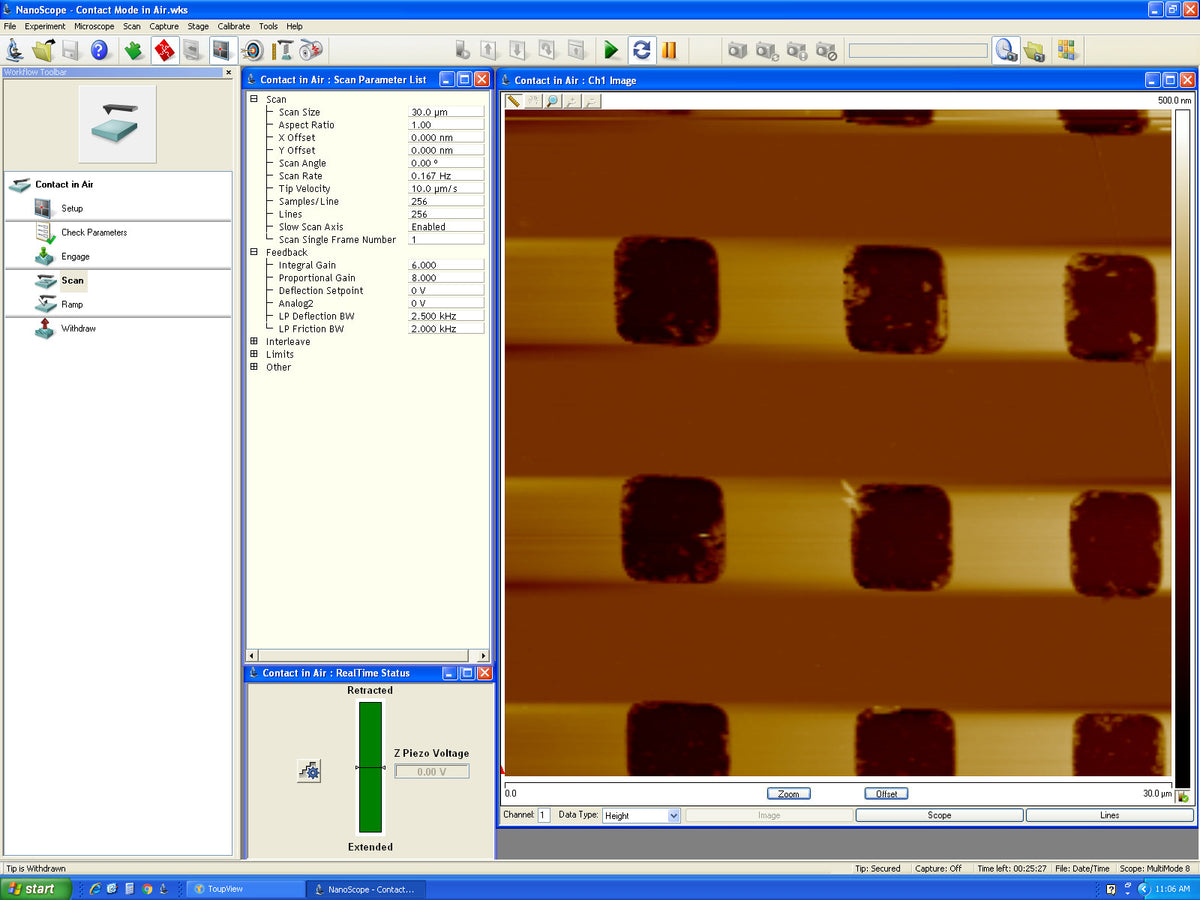Screen dimensions: 1200x900
Task: Click the Zoom button below the image
Action: tap(789, 793)
